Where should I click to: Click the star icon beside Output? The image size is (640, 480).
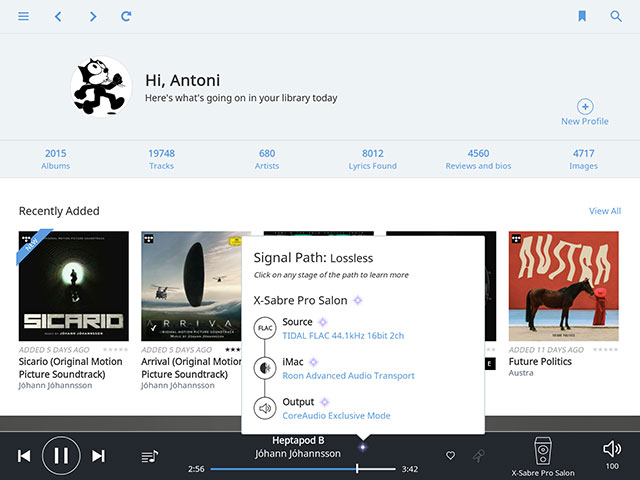pyautogui.click(x=324, y=402)
